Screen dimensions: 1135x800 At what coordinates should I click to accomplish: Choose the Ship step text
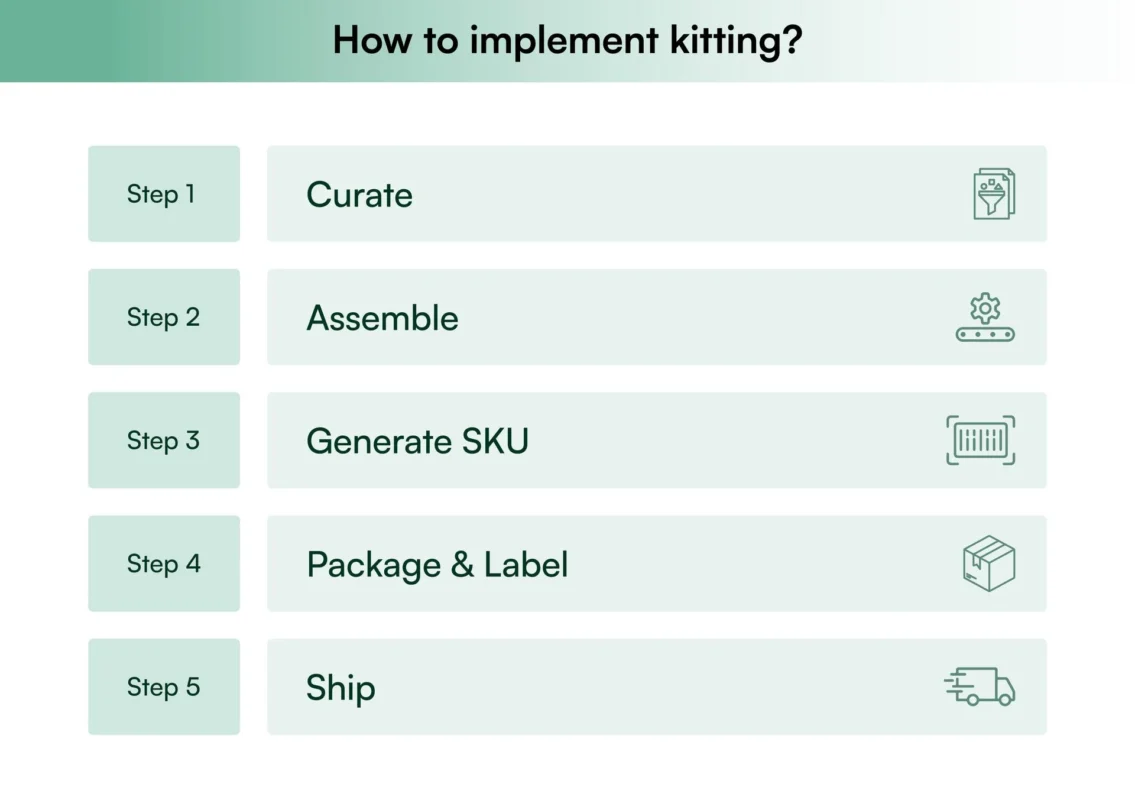point(340,688)
